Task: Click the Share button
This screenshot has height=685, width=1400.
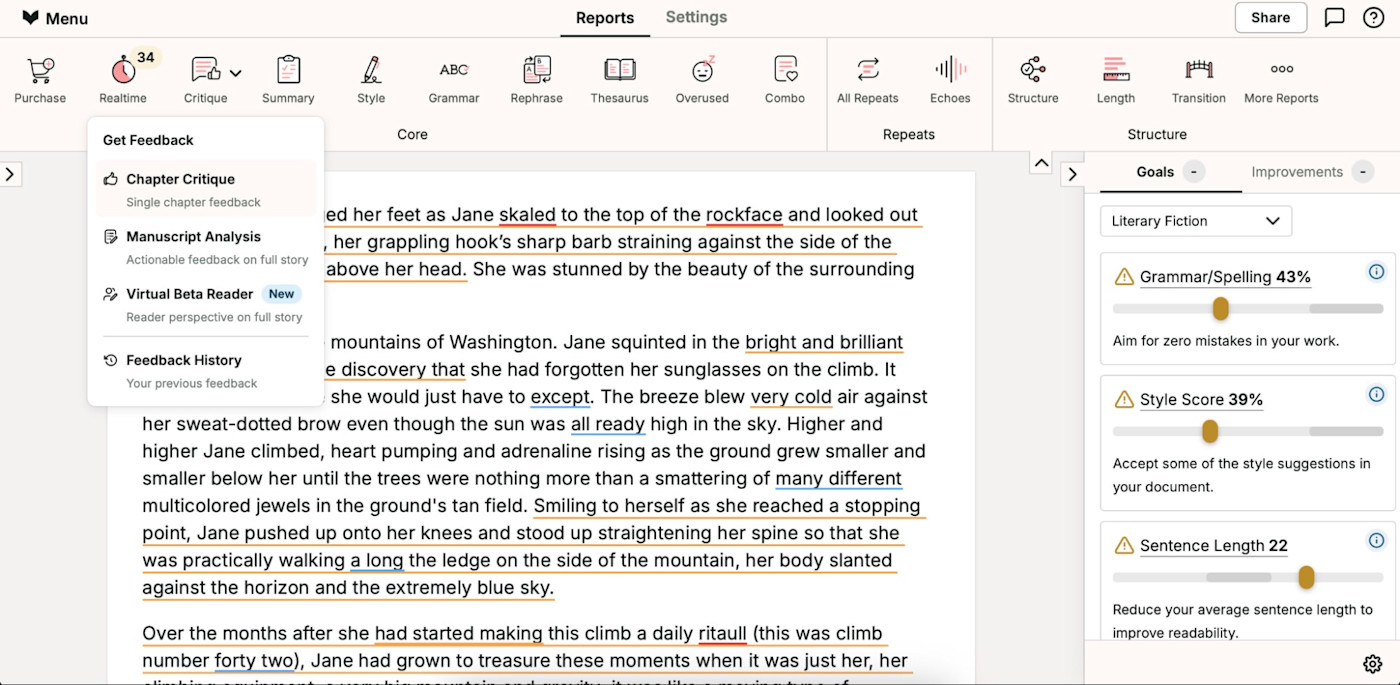Action: [x=1270, y=17]
